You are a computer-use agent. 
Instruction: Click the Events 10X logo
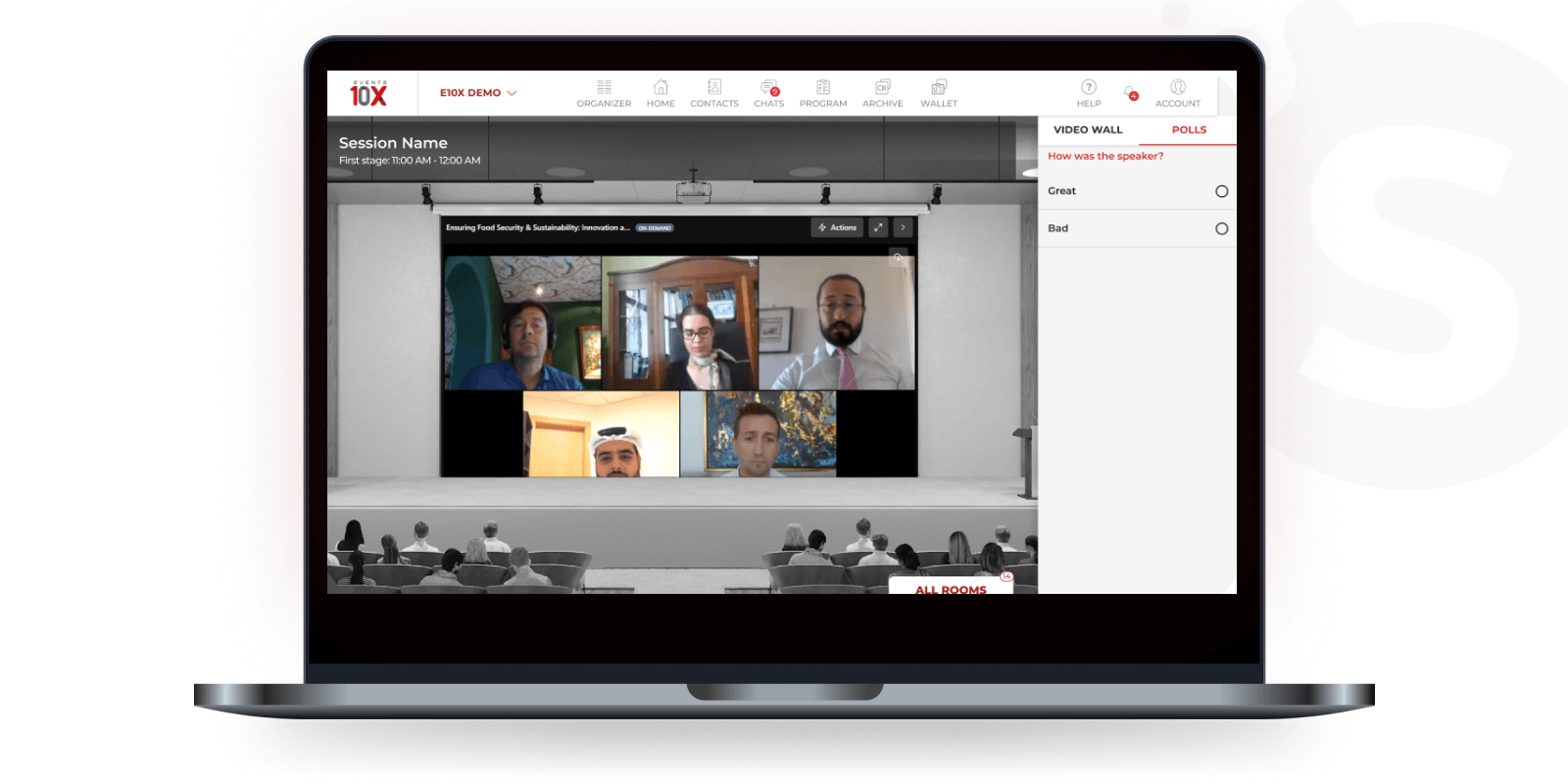[x=369, y=94]
